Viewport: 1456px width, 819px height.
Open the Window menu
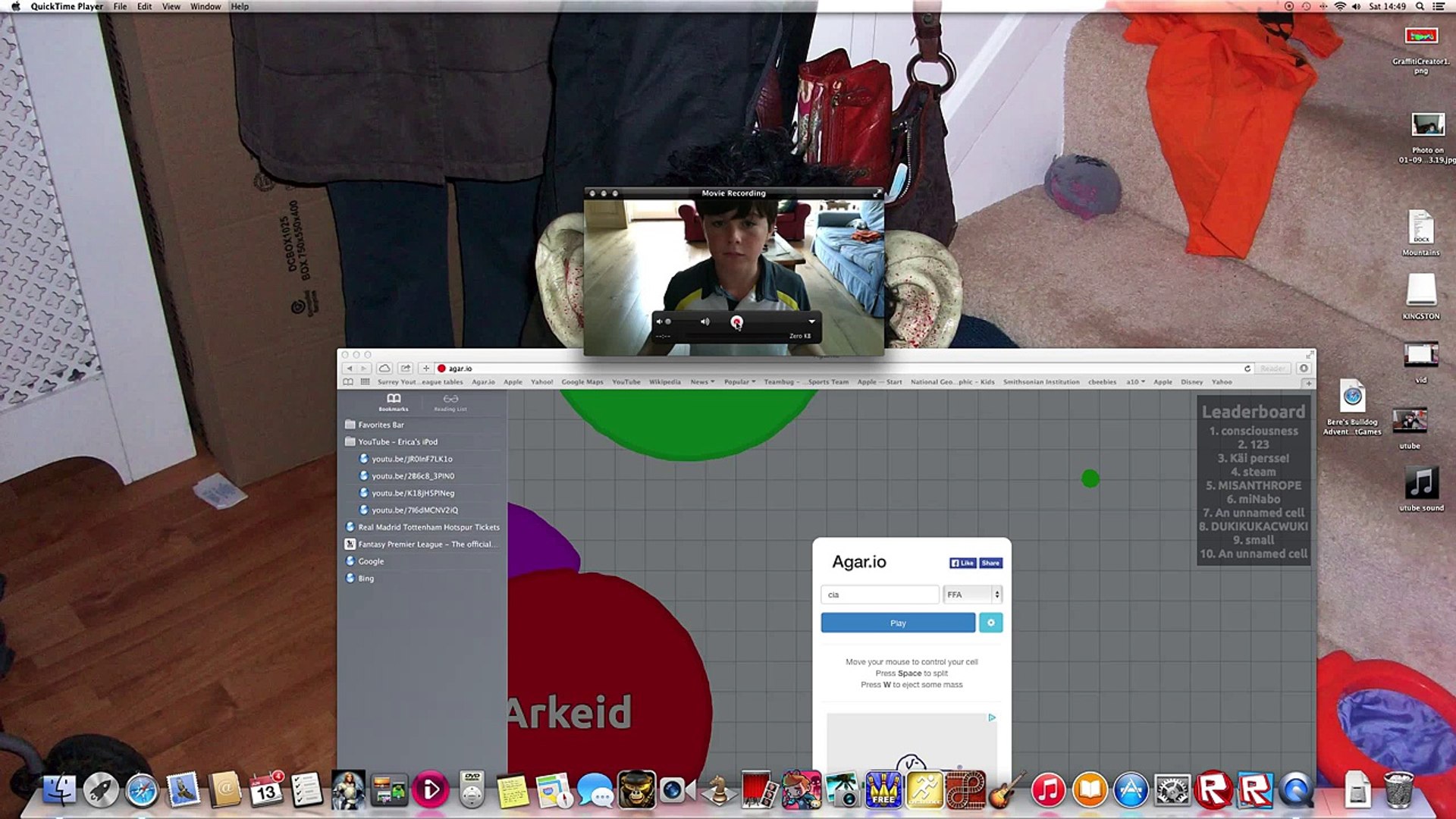206,6
